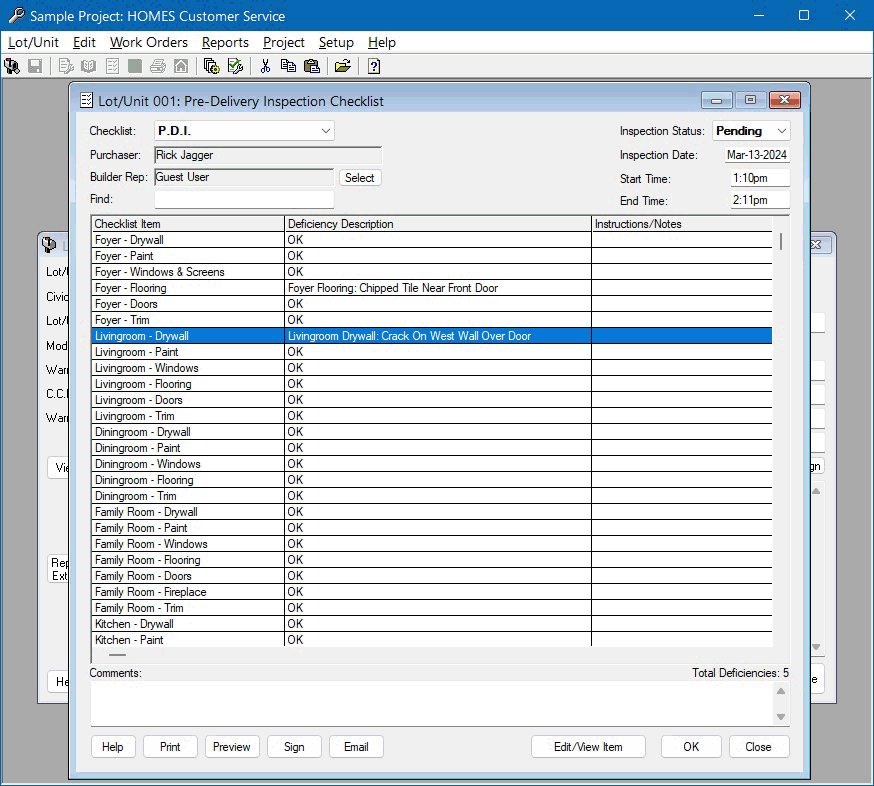Screen dimensions: 874x786
Task: Click the vertical scrollbar thumb of the checklist grid
Action: click(x=781, y=241)
